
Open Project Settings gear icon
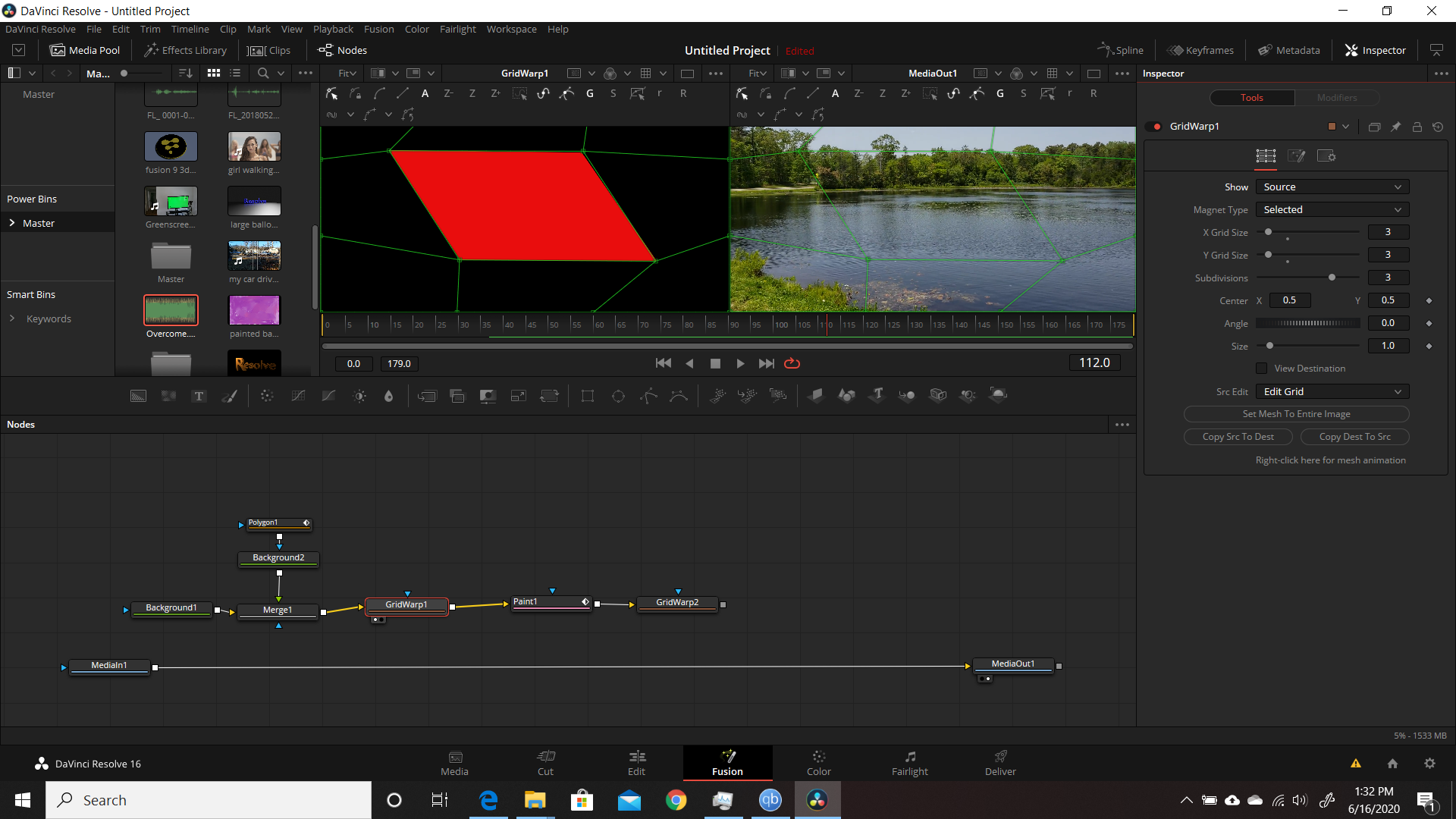pyautogui.click(x=1429, y=764)
